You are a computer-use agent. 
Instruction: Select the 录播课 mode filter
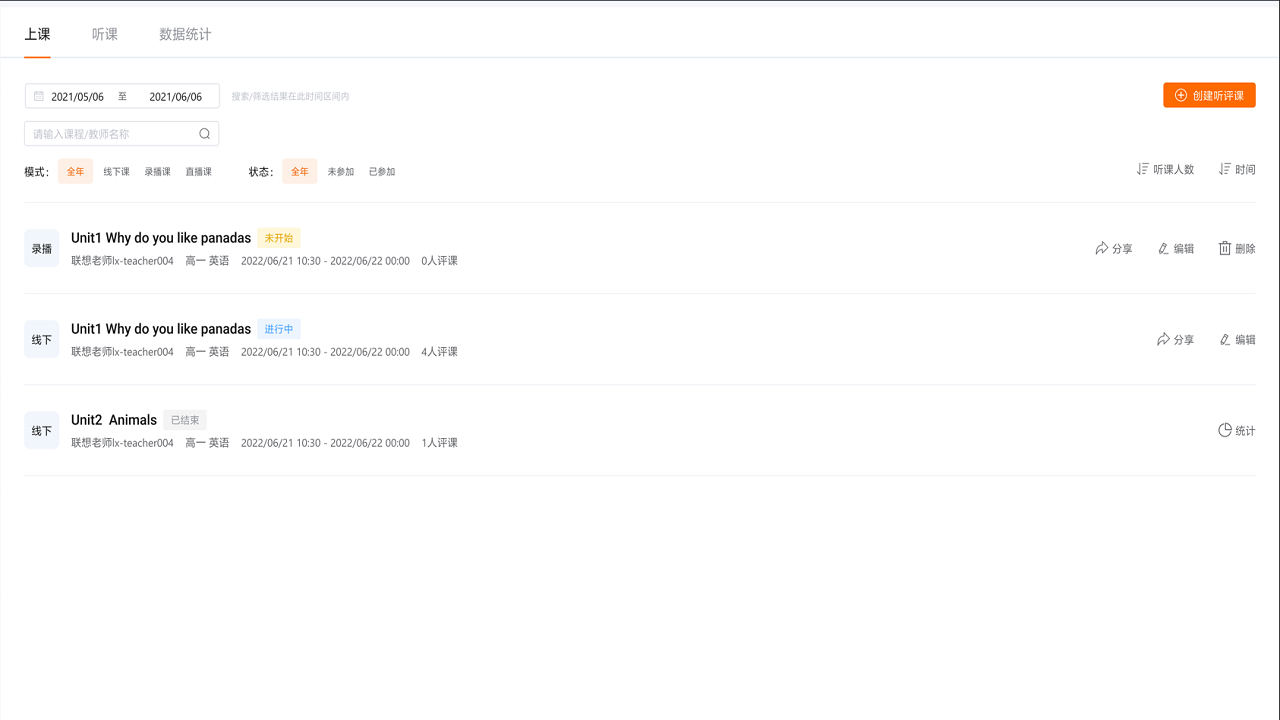(157, 172)
